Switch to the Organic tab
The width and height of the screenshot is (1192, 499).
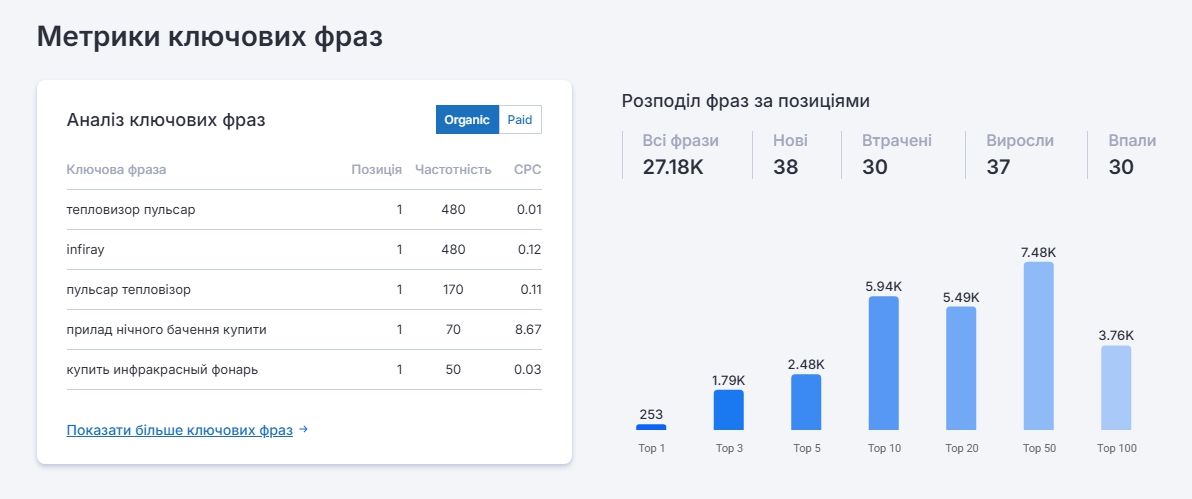click(x=467, y=120)
